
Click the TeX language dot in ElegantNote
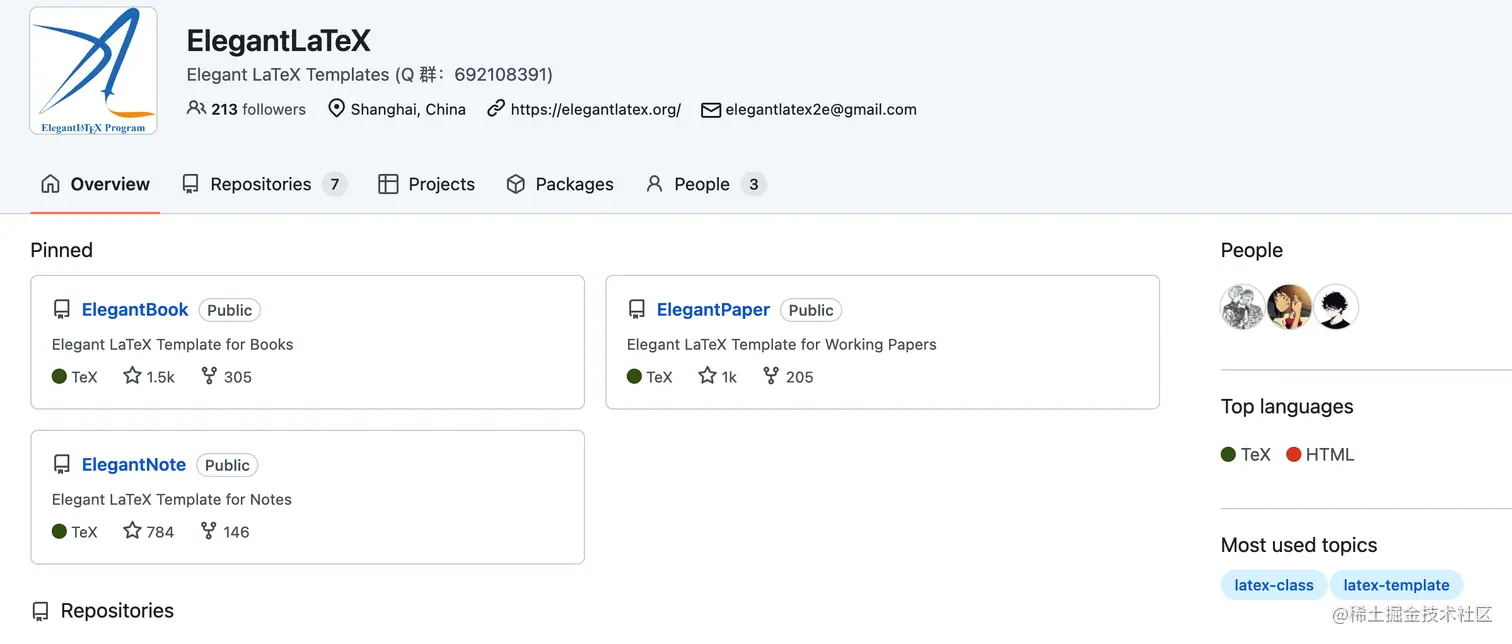(59, 532)
